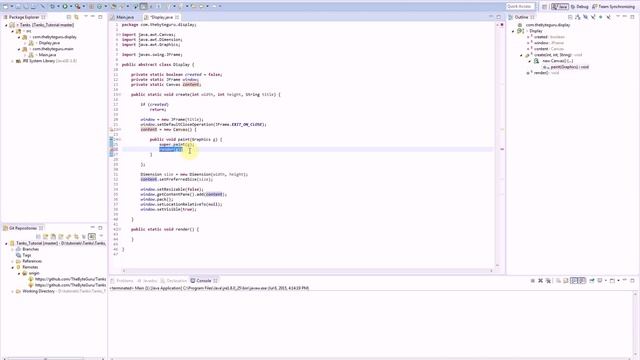Click Remove All Terminated Launches icon
Screen dimensions: 640x360
tap(548, 281)
